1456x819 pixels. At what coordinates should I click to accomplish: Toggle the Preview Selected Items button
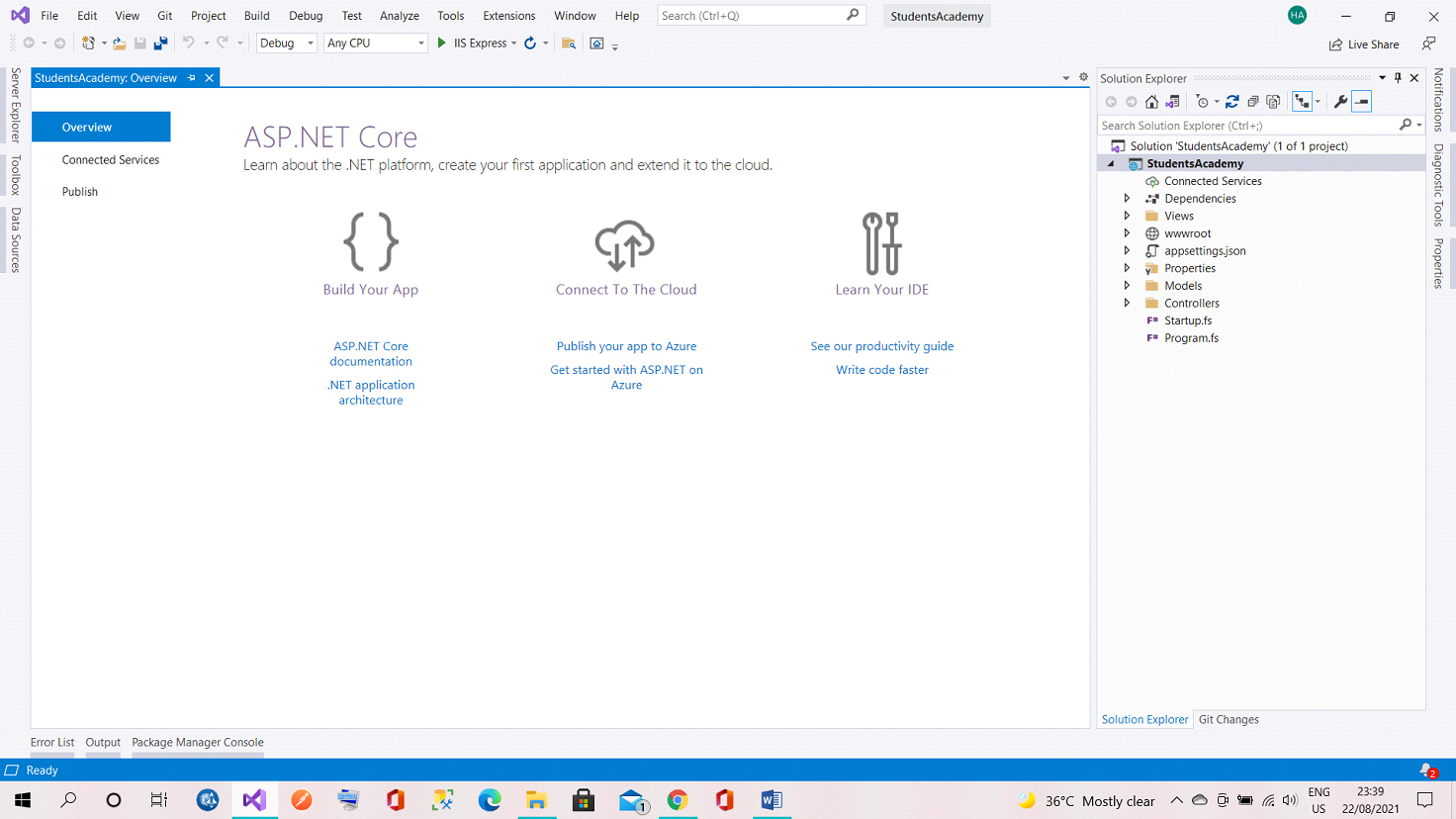click(1362, 102)
